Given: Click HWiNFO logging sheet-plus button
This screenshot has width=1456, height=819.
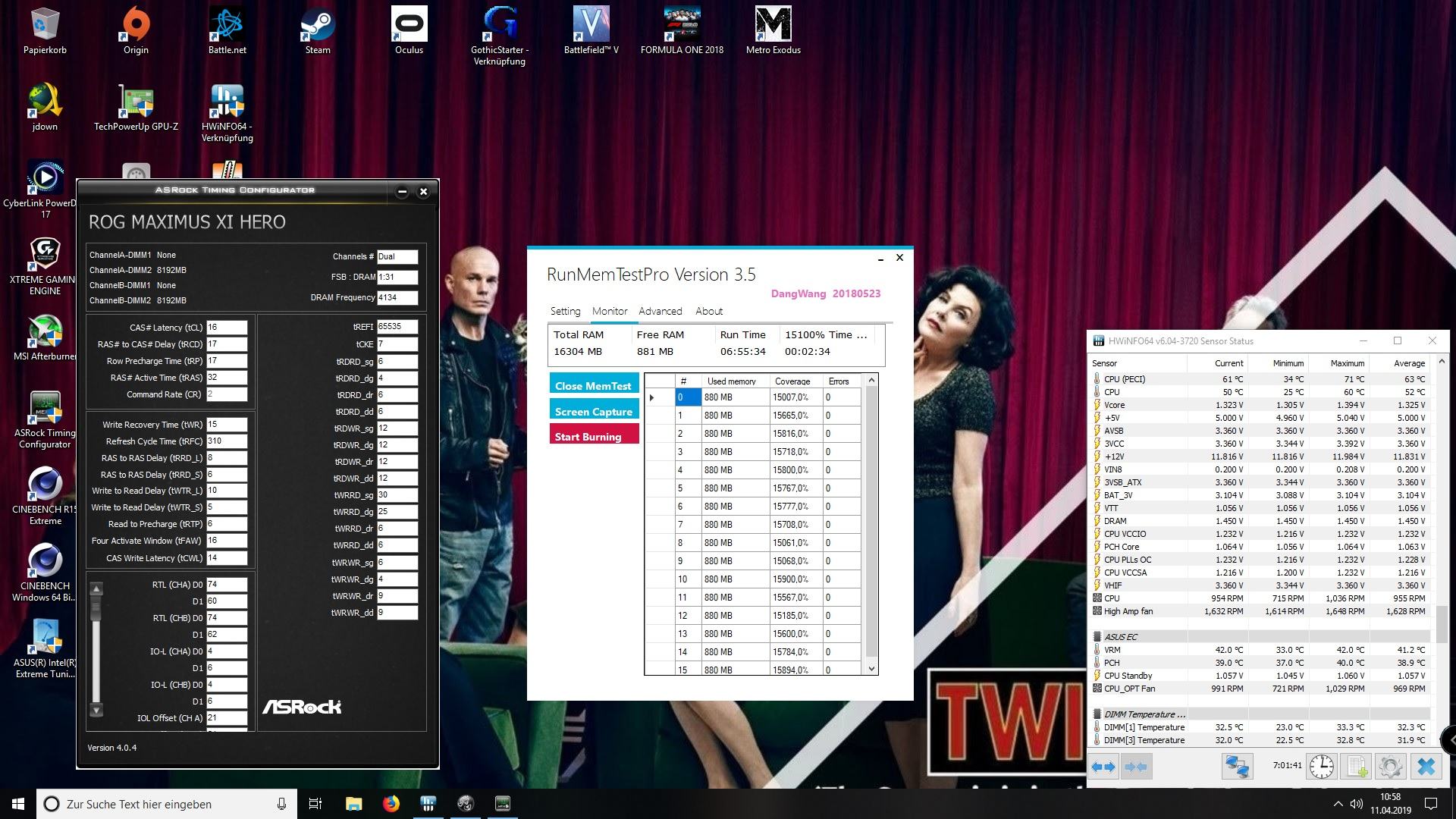Looking at the screenshot, I should pos(1356,767).
